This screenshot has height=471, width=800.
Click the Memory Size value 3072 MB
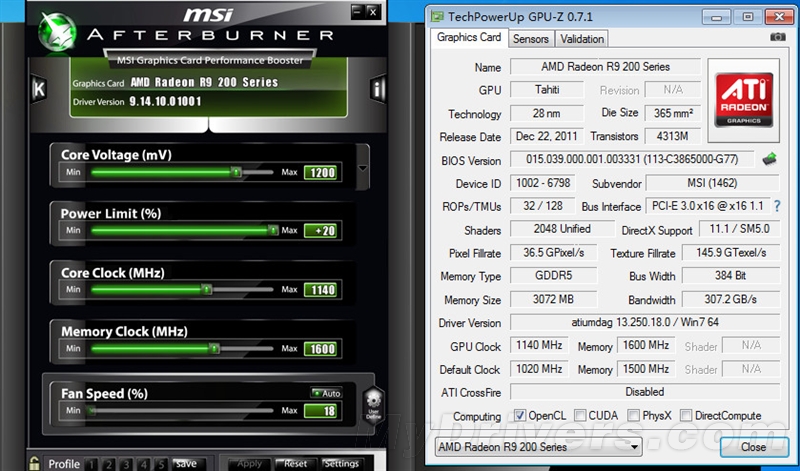tap(554, 299)
